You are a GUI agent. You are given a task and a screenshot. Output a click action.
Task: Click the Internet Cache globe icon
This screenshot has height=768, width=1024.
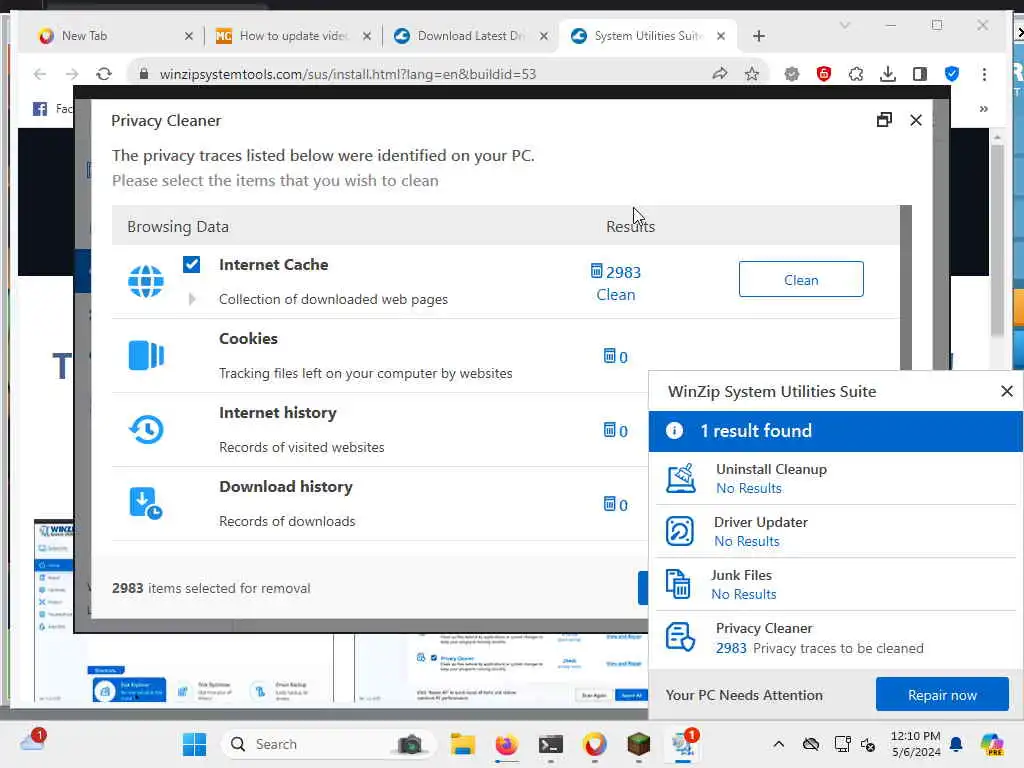pyautogui.click(x=146, y=281)
